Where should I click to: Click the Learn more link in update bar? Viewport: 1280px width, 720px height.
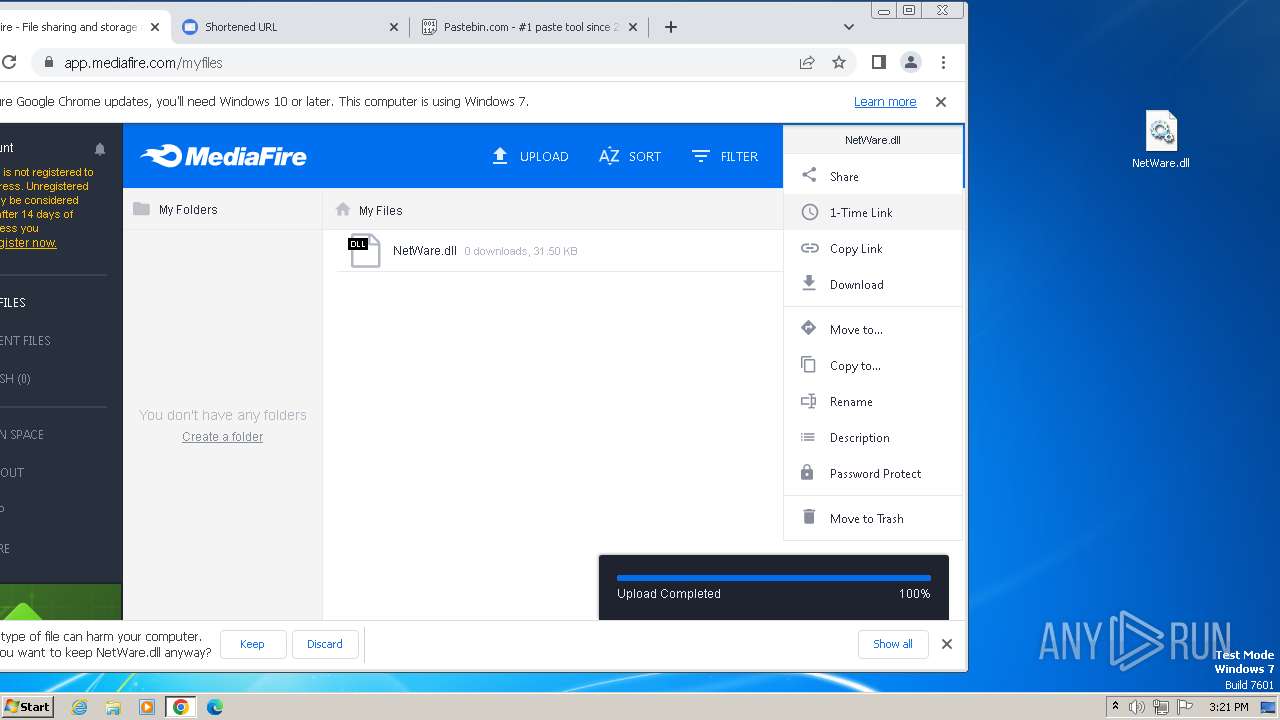tap(885, 102)
